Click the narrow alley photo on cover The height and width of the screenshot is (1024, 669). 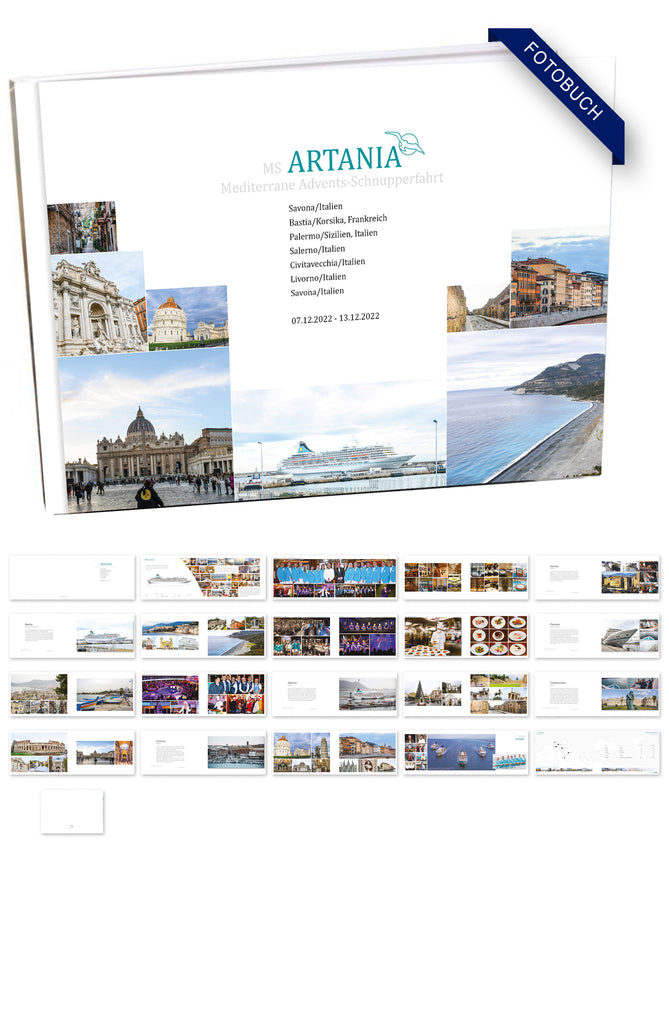pos(82,227)
